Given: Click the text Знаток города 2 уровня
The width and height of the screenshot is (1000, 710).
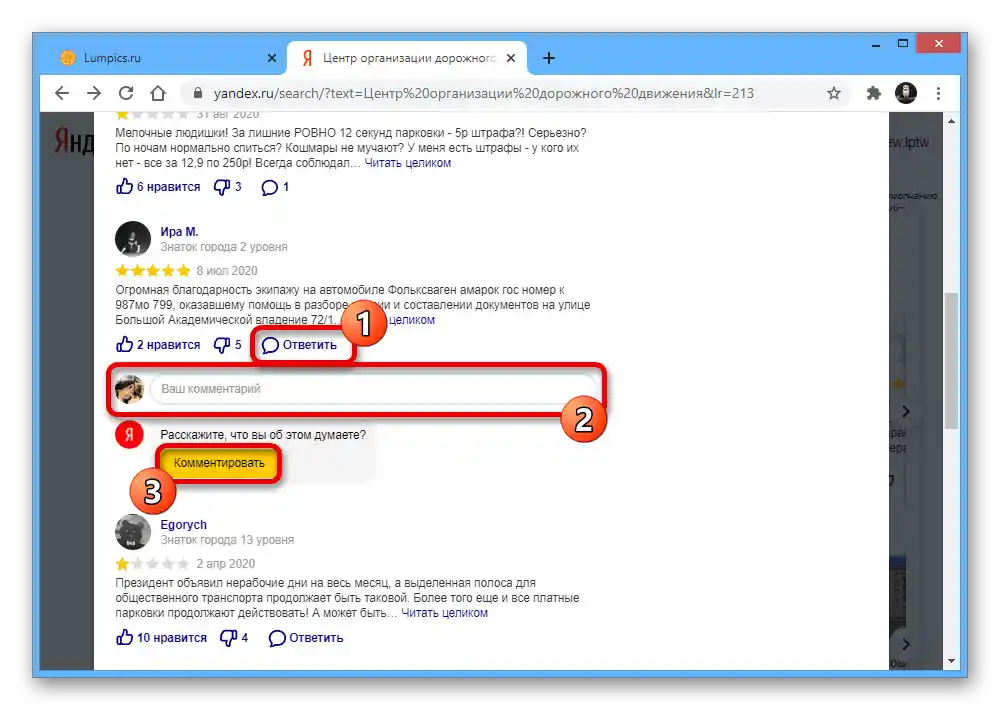Looking at the screenshot, I should (x=224, y=247).
